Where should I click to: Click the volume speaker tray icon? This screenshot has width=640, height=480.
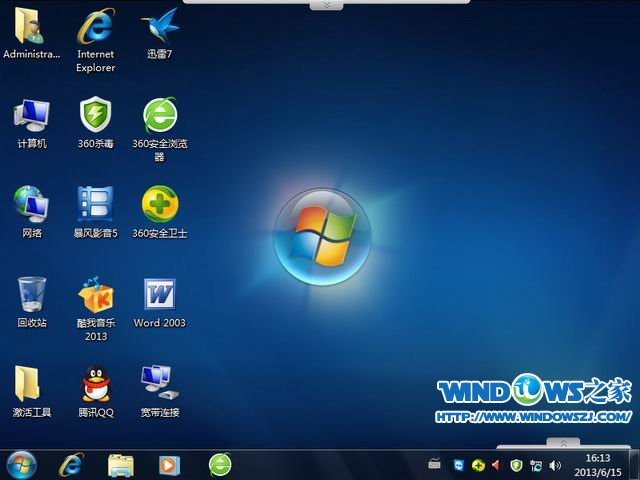pyautogui.click(x=555, y=465)
